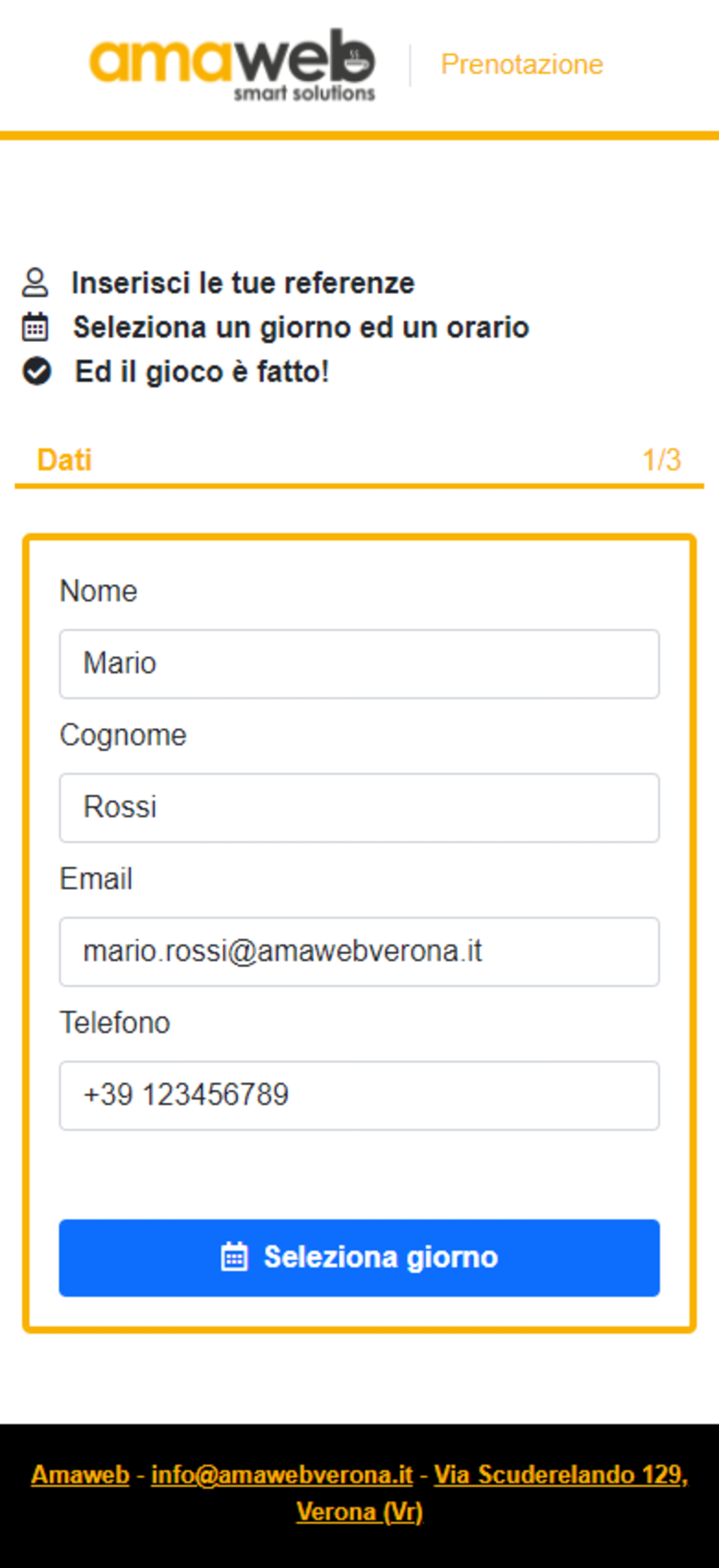Viewport: 719px width, 1568px height.
Task: Click the calendar icon beside giorno ed orario
Action: pyautogui.click(x=35, y=327)
